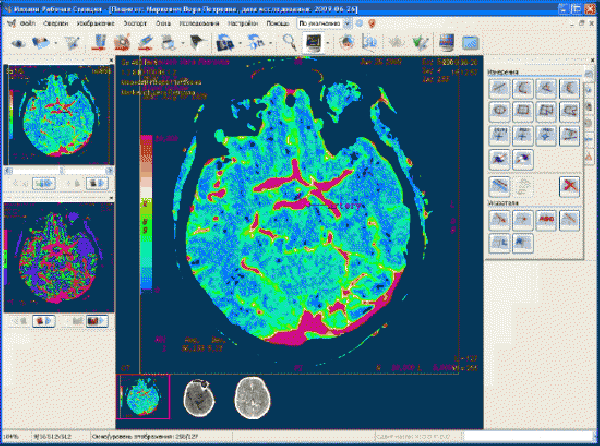Select the first arrow pointer tool under Указатели
This screenshot has width=600, height=446.
(x=499, y=220)
